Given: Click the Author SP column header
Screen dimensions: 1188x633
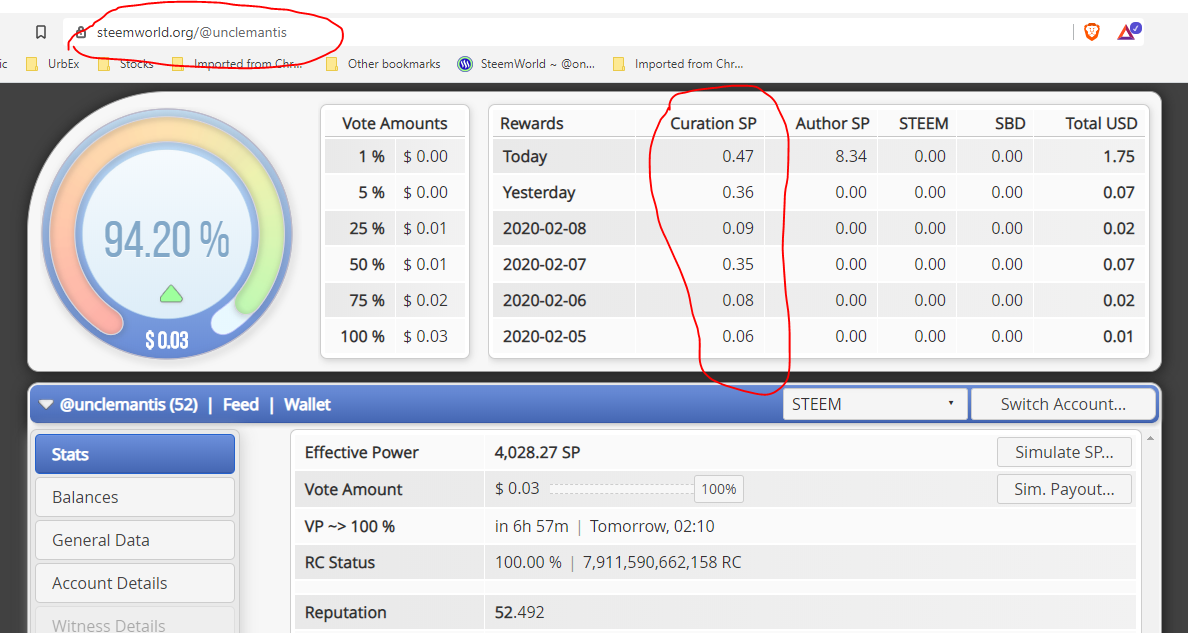Looking at the screenshot, I should 832,123.
